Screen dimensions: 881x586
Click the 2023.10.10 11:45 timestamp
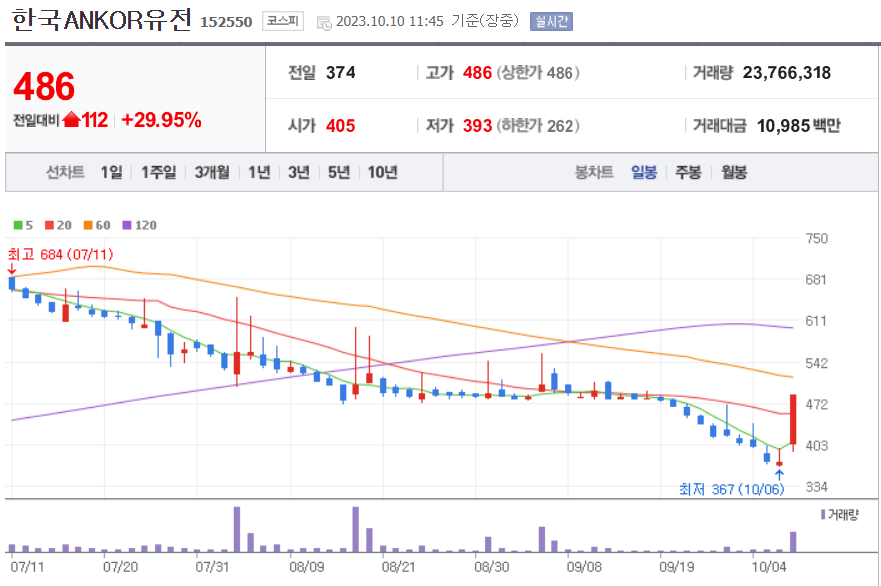[x=390, y=21]
